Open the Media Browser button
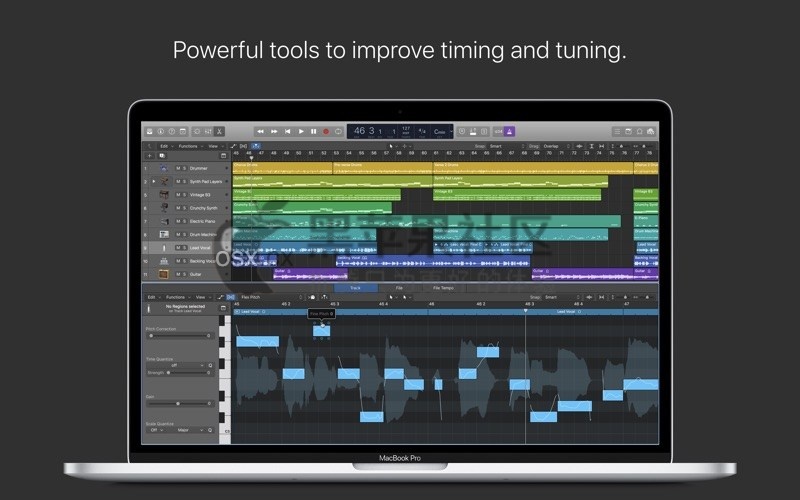This screenshot has width=800, height=500. [x=651, y=132]
